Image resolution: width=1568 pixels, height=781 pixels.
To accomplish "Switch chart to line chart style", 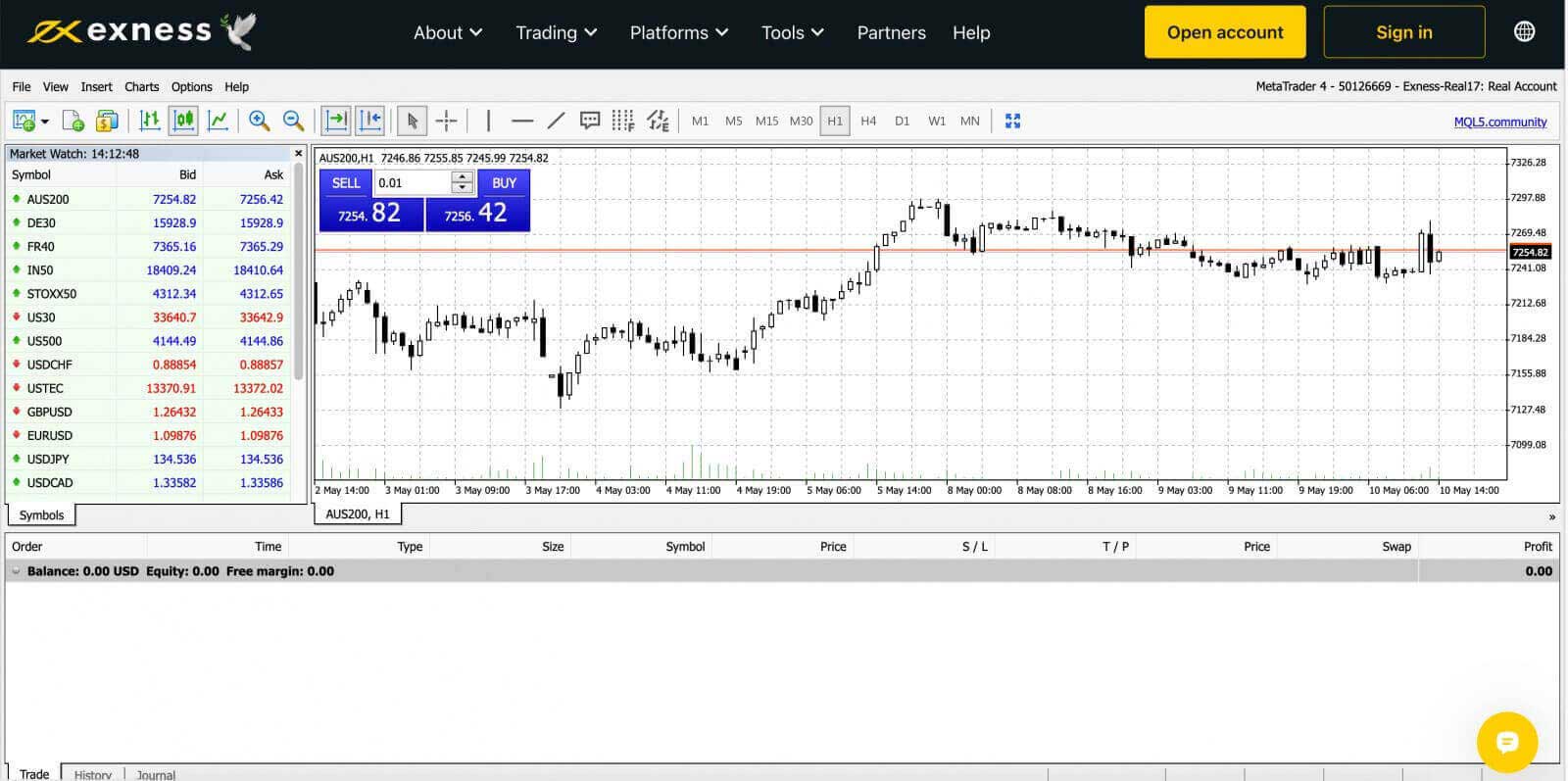I will click(x=218, y=121).
